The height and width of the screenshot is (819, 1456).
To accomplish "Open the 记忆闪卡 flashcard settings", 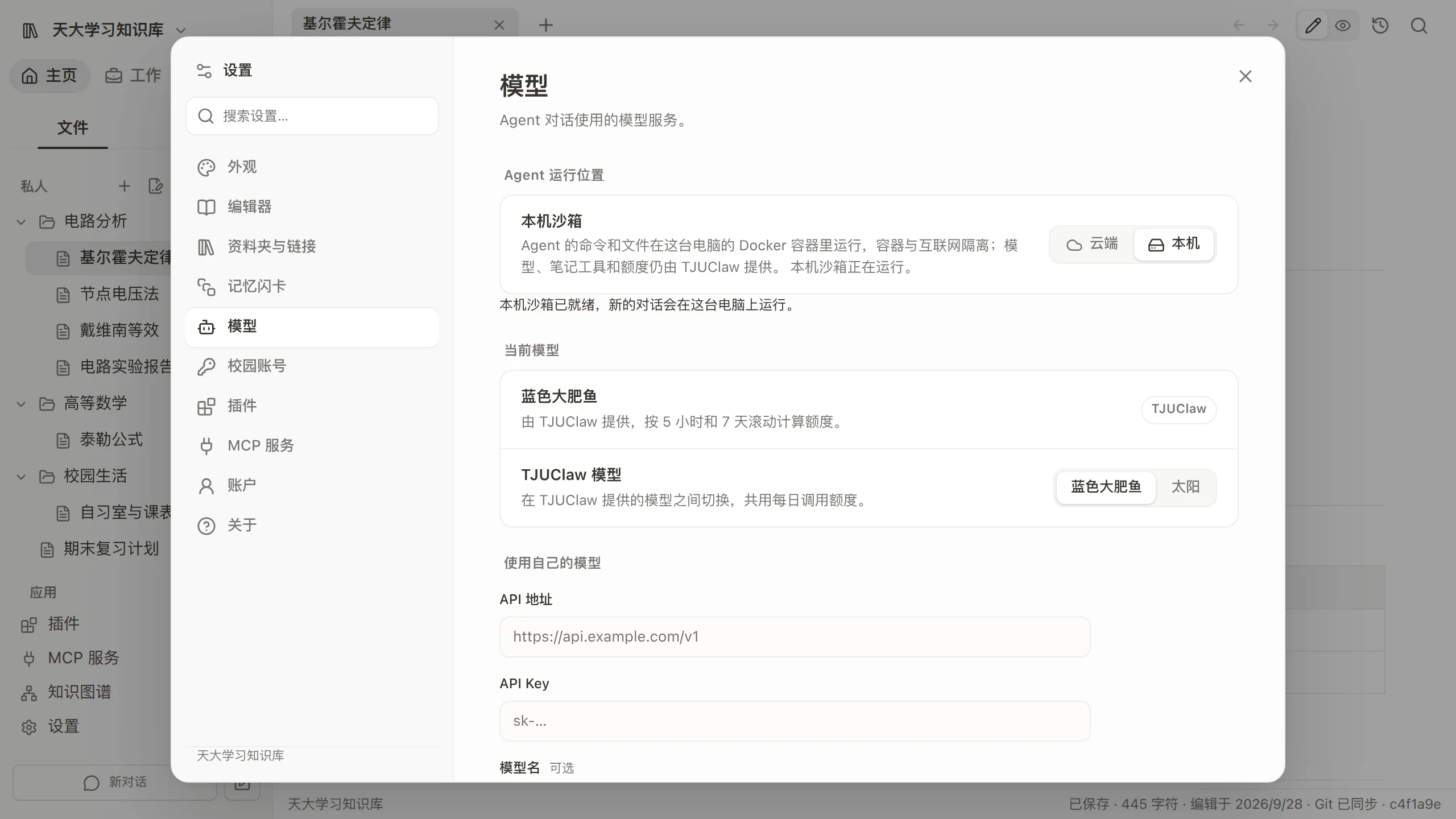I will pos(312,287).
